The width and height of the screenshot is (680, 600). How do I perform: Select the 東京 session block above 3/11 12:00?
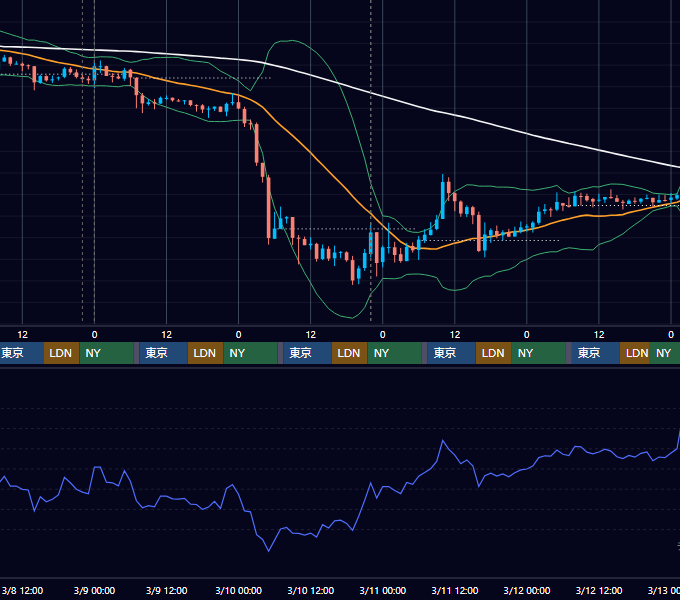pyautogui.click(x=452, y=353)
